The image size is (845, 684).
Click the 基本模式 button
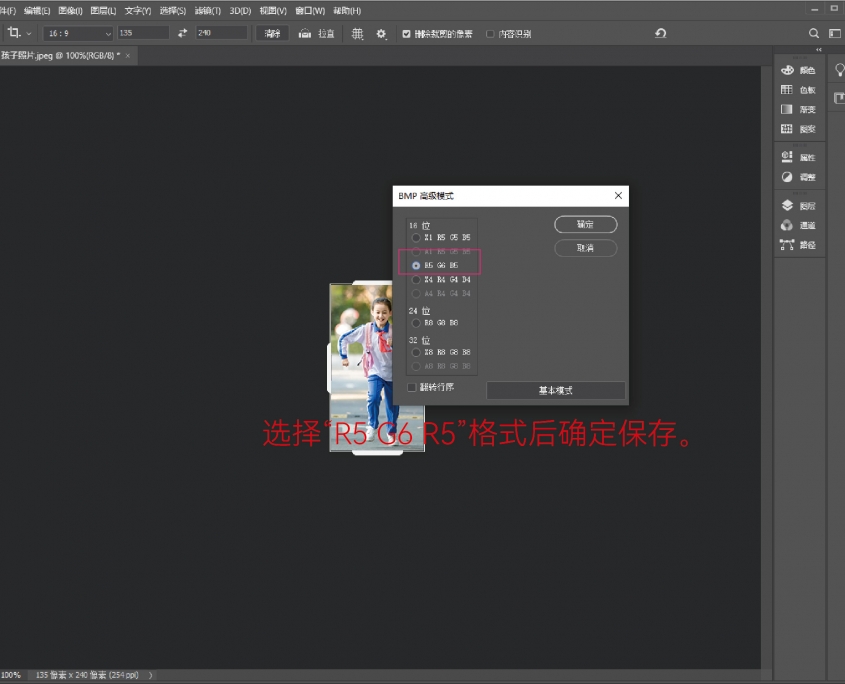tap(556, 390)
